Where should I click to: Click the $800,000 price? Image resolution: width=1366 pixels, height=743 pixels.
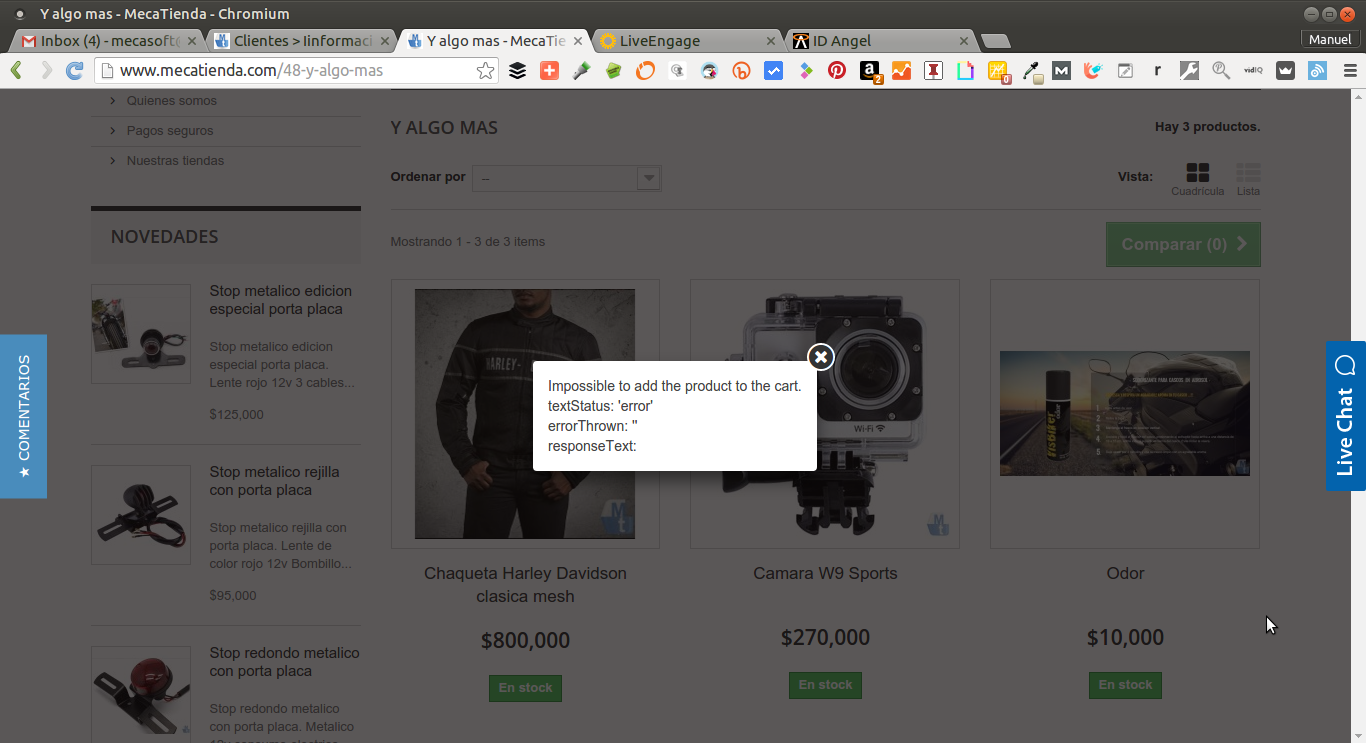525,640
